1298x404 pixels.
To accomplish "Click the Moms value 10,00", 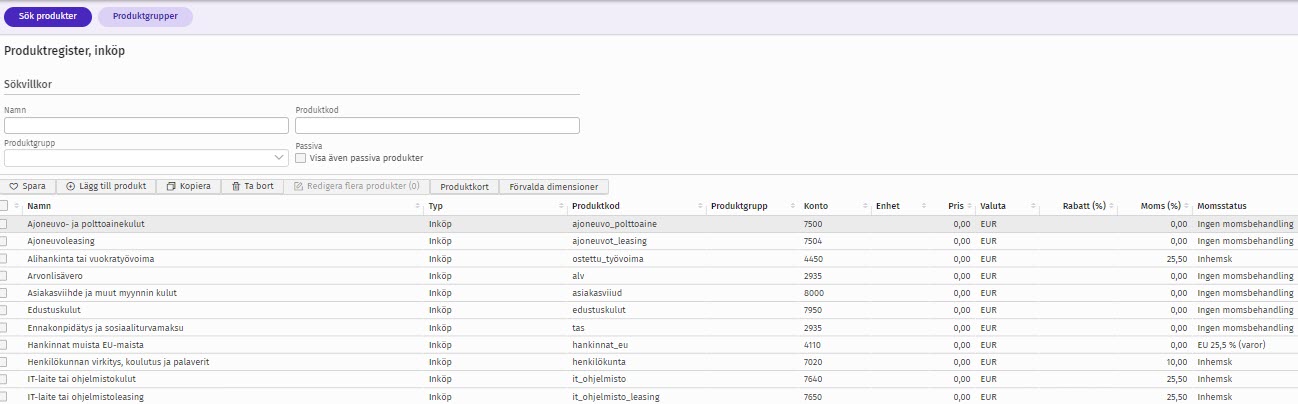I will 1176,361.
